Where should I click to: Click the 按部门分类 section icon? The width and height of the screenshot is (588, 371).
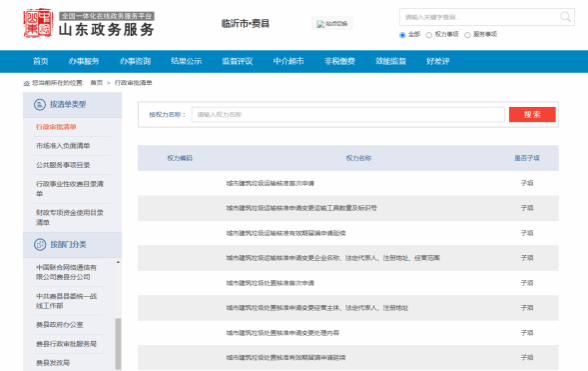(40, 245)
